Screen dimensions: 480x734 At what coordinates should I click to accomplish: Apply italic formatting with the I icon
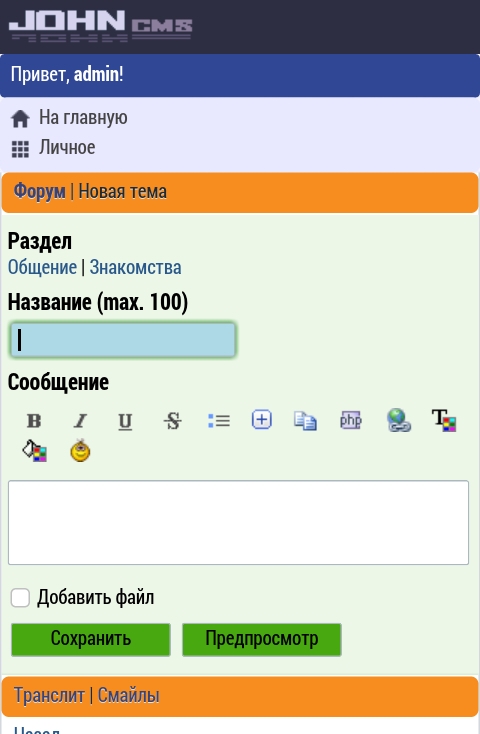[x=80, y=420]
